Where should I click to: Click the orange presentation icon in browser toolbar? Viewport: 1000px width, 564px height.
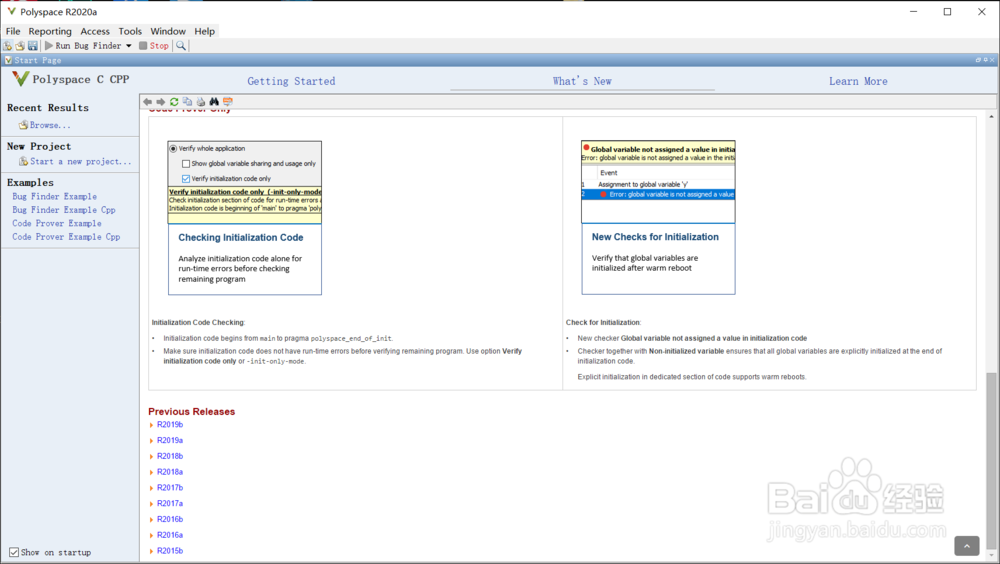pos(228,101)
